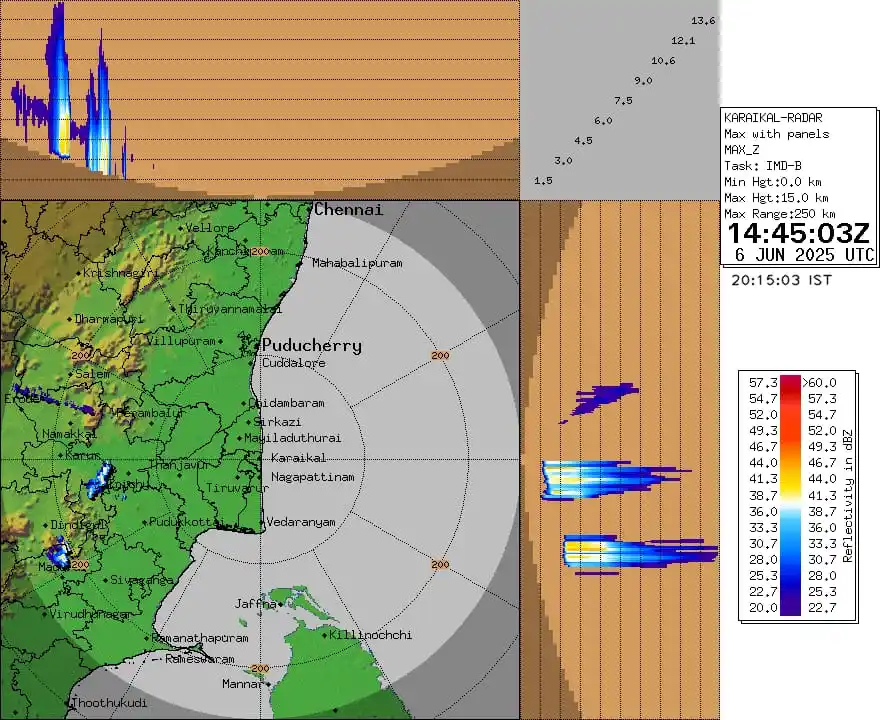Viewport: 880px width, 720px height.
Task: Click the 4.5 height scale label
Action: tap(583, 140)
